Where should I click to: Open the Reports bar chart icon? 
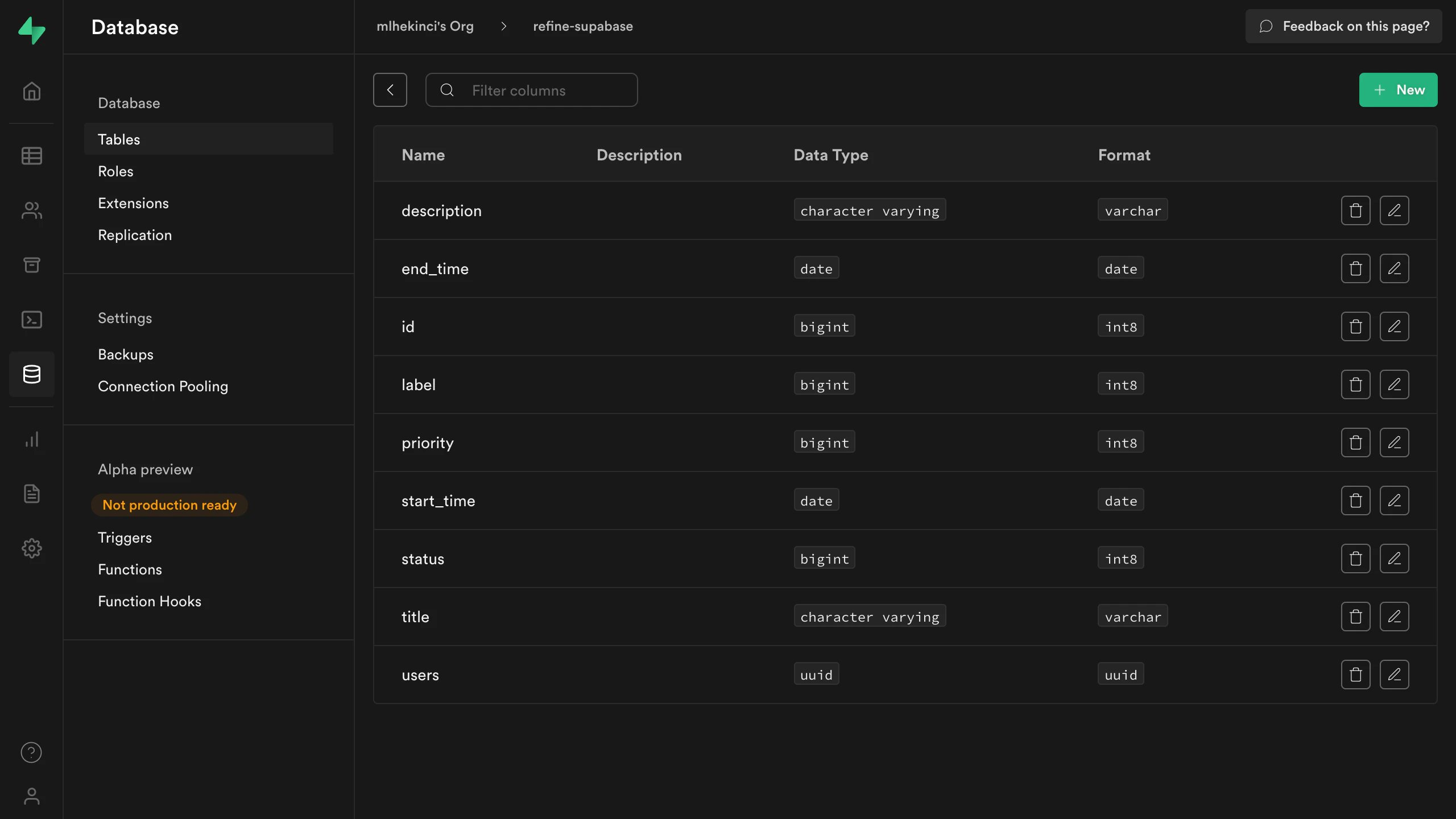[x=31, y=439]
